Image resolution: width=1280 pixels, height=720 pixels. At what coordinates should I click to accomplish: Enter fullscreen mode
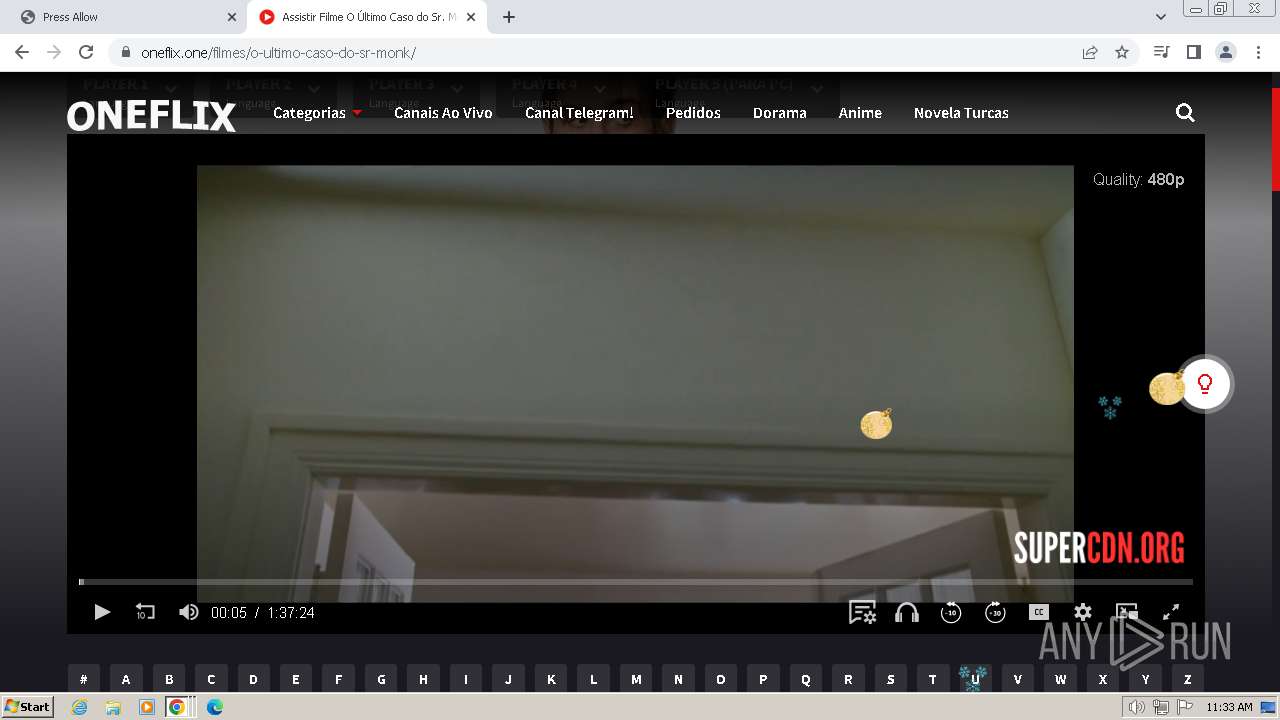pos(1171,613)
